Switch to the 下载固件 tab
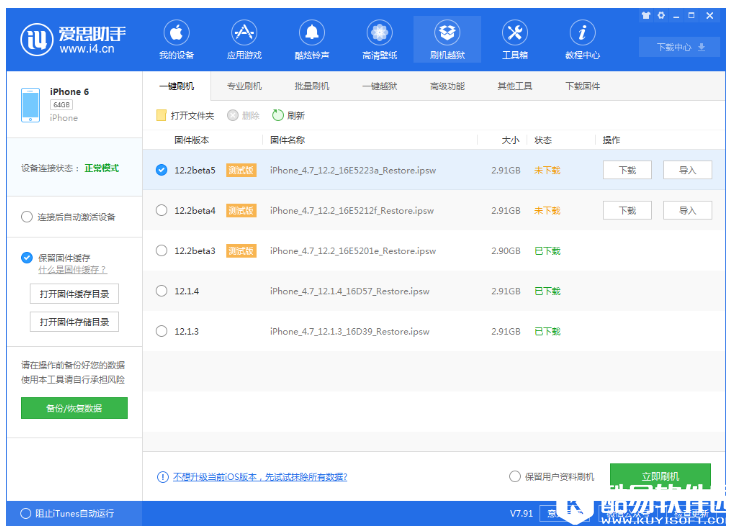Screen dimensions: 741x532 [x=583, y=86]
